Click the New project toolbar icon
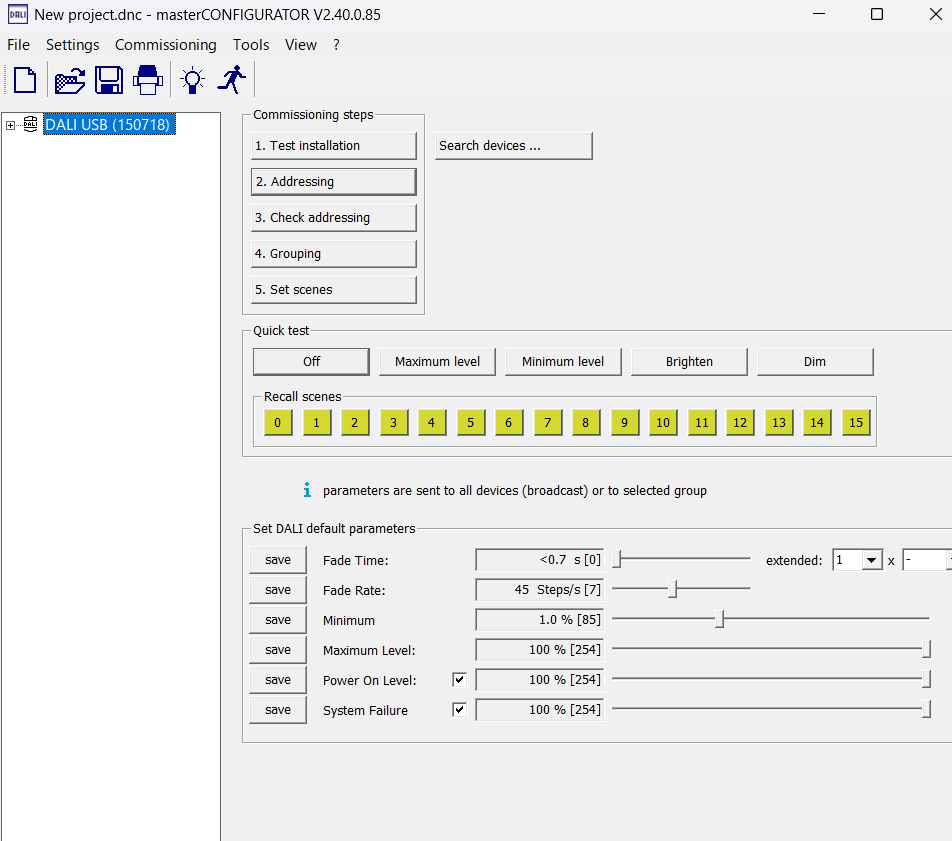 coord(25,80)
